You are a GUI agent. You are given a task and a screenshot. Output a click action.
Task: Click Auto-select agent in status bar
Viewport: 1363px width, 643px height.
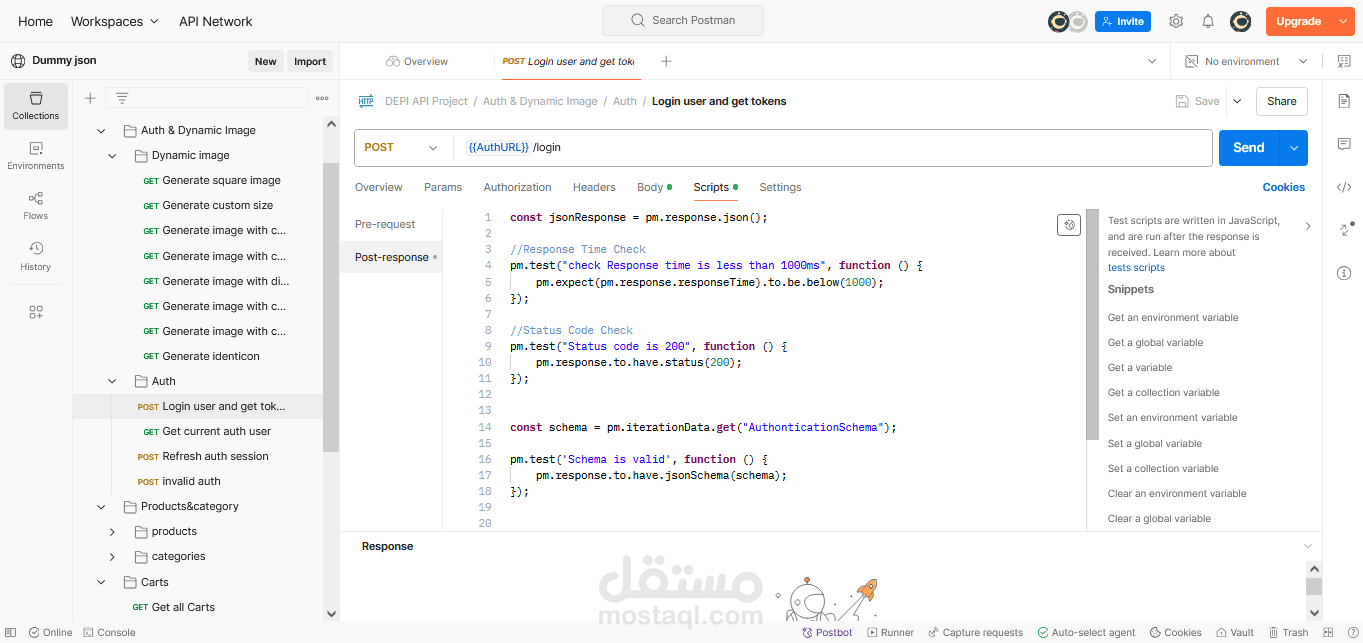point(1086,632)
